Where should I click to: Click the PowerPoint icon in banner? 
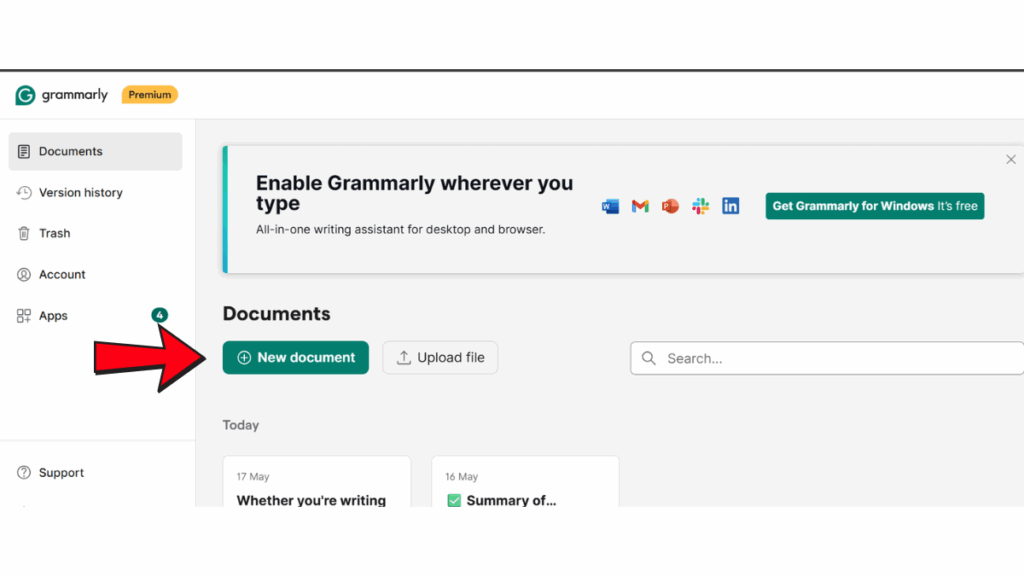(670, 206)
